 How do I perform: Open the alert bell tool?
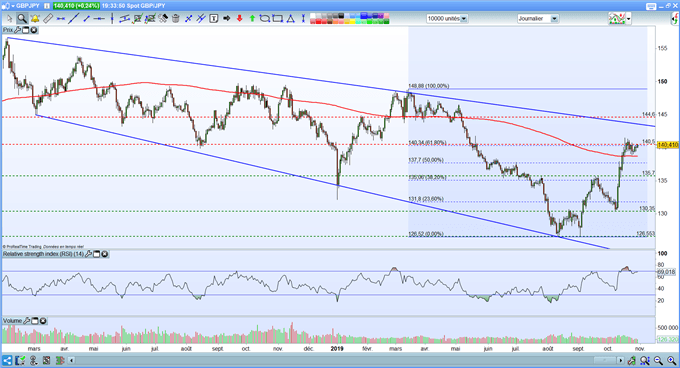(x=35, y=19)
